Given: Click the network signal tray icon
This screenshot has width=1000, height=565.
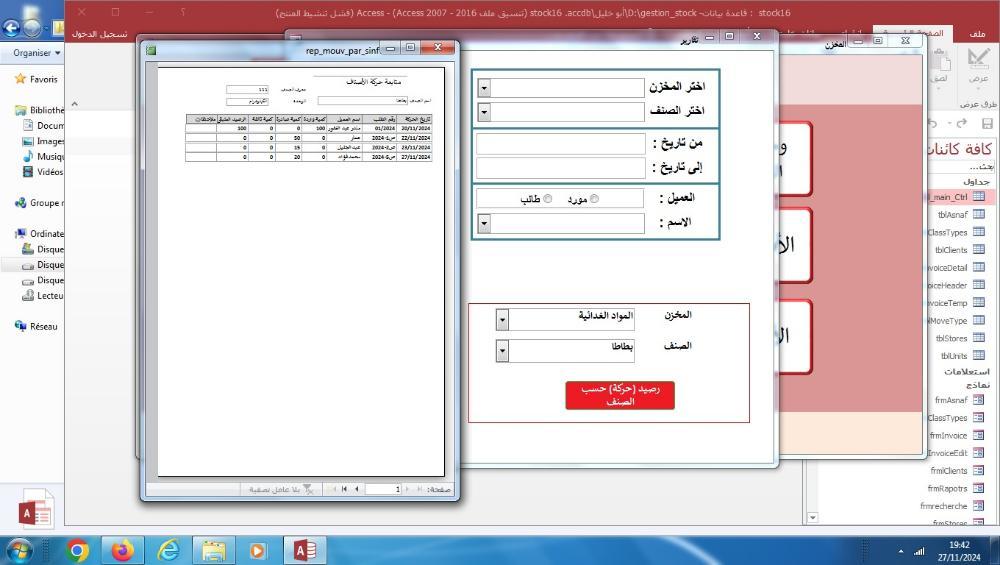Looking at the screenshot, I should pyautogui.click(x=919, y=551).
